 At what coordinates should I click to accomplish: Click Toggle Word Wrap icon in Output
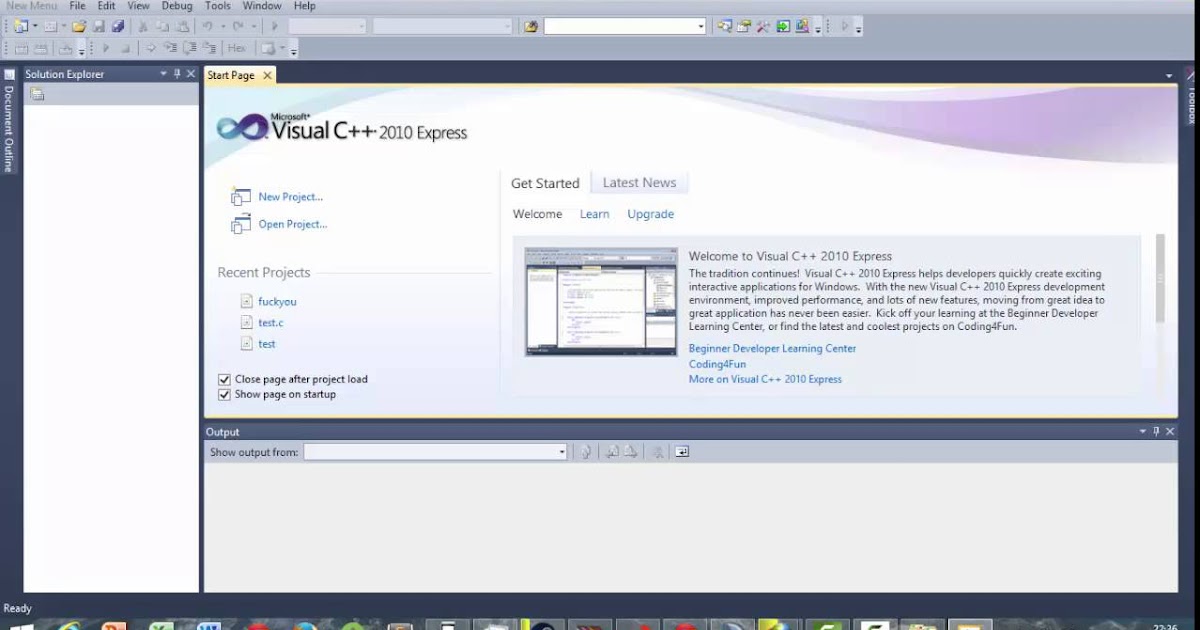tap(682, 452)
